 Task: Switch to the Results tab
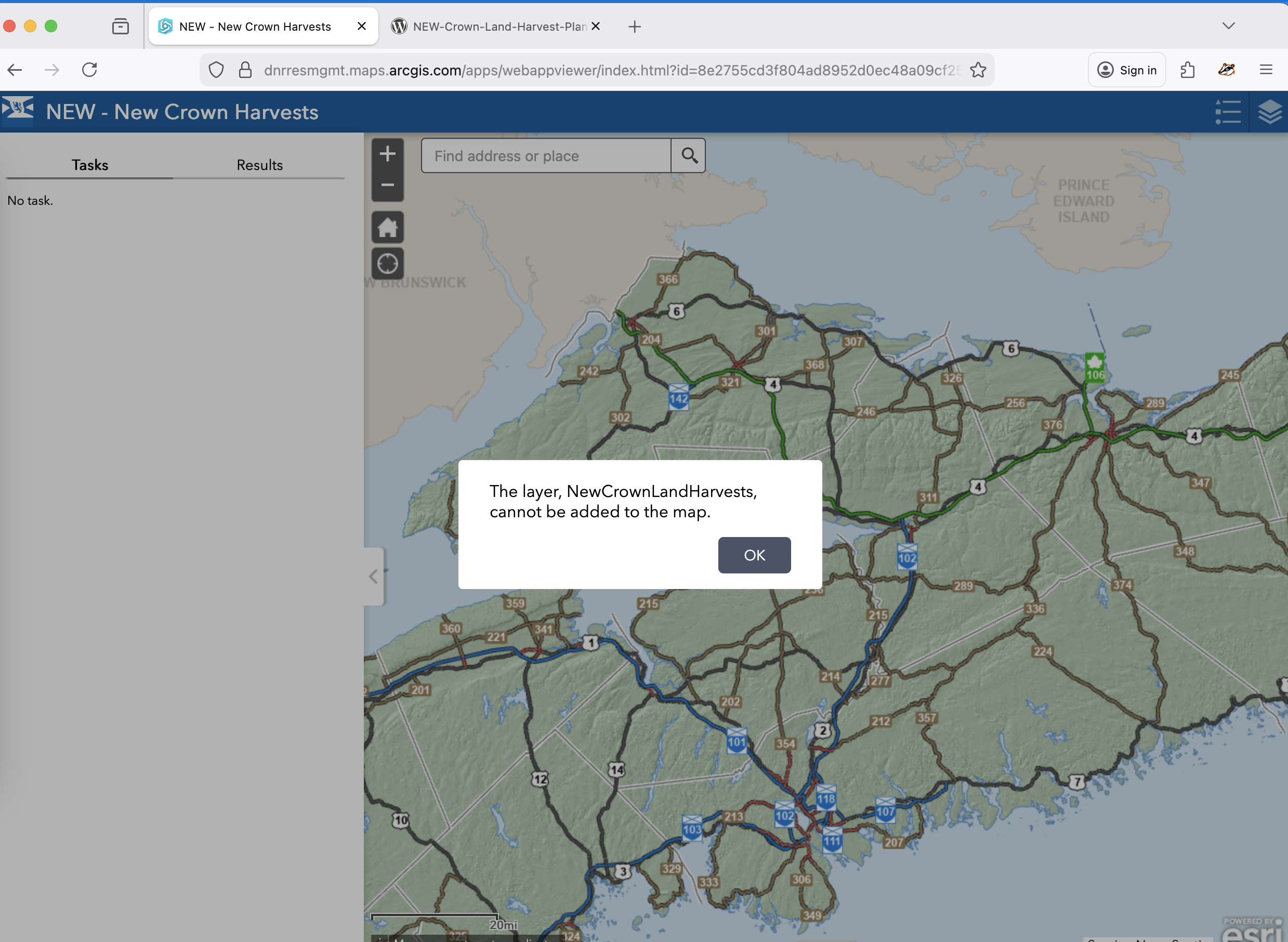pos(259,165)
